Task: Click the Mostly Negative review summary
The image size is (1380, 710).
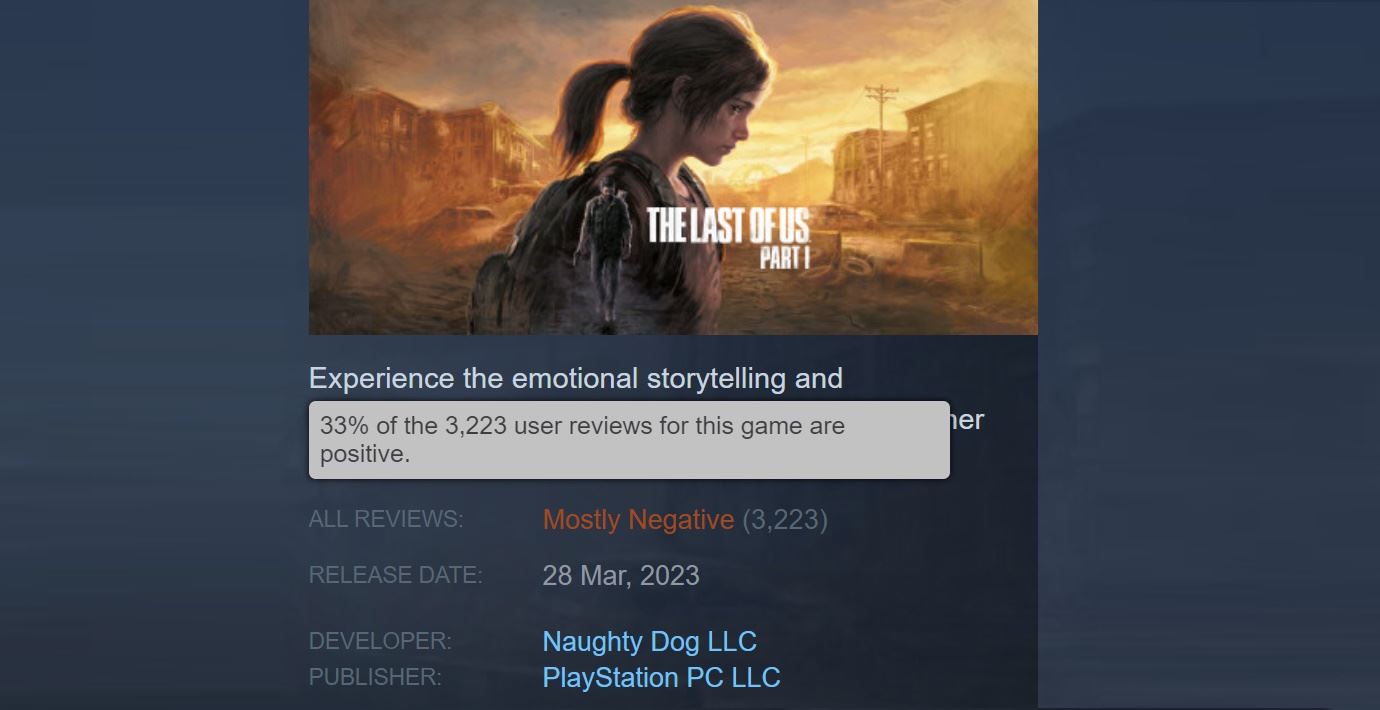Action: click(x=638, y=520)
